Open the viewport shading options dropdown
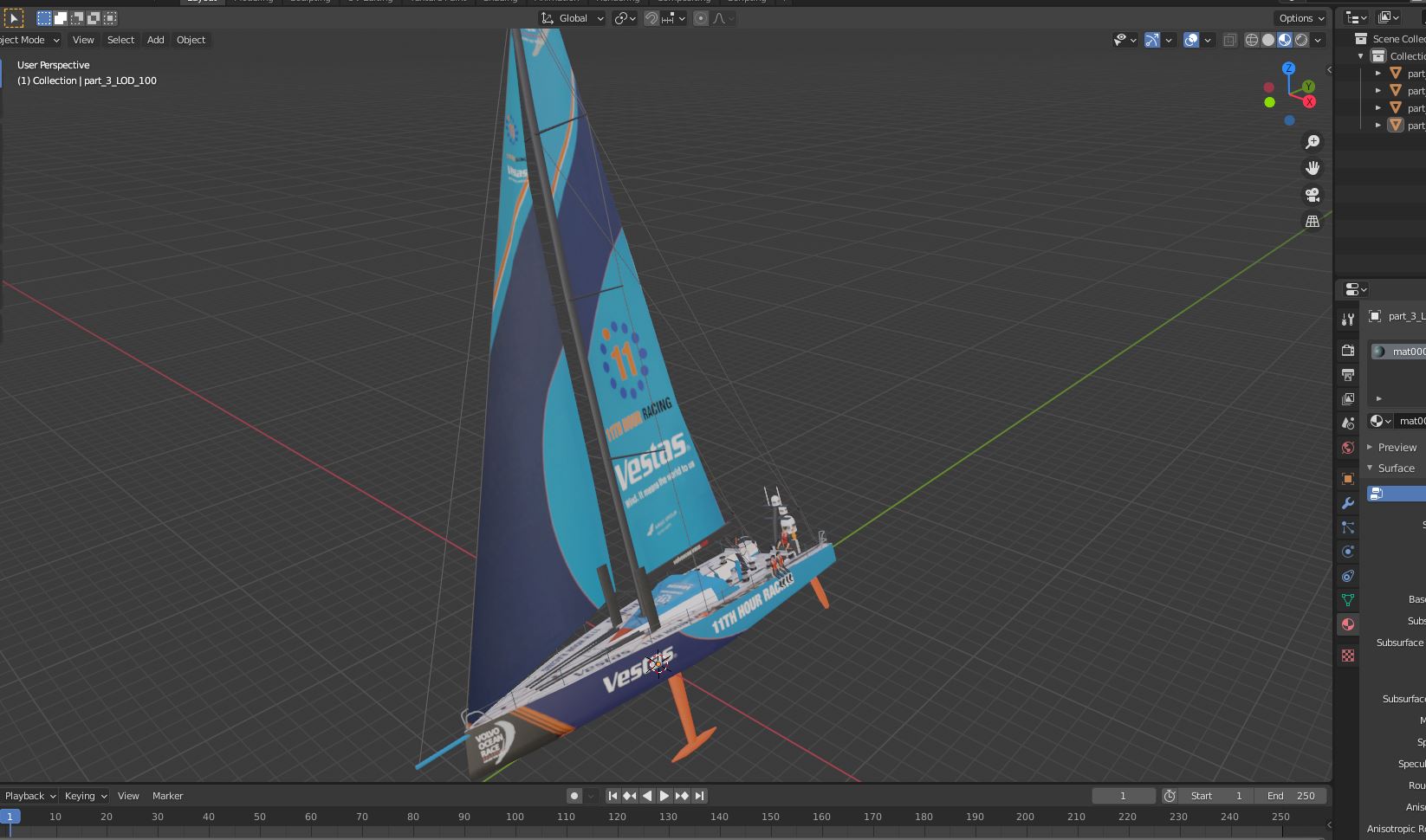The width and height of the screenshot is (1426, 840). tap(1319, 40)
